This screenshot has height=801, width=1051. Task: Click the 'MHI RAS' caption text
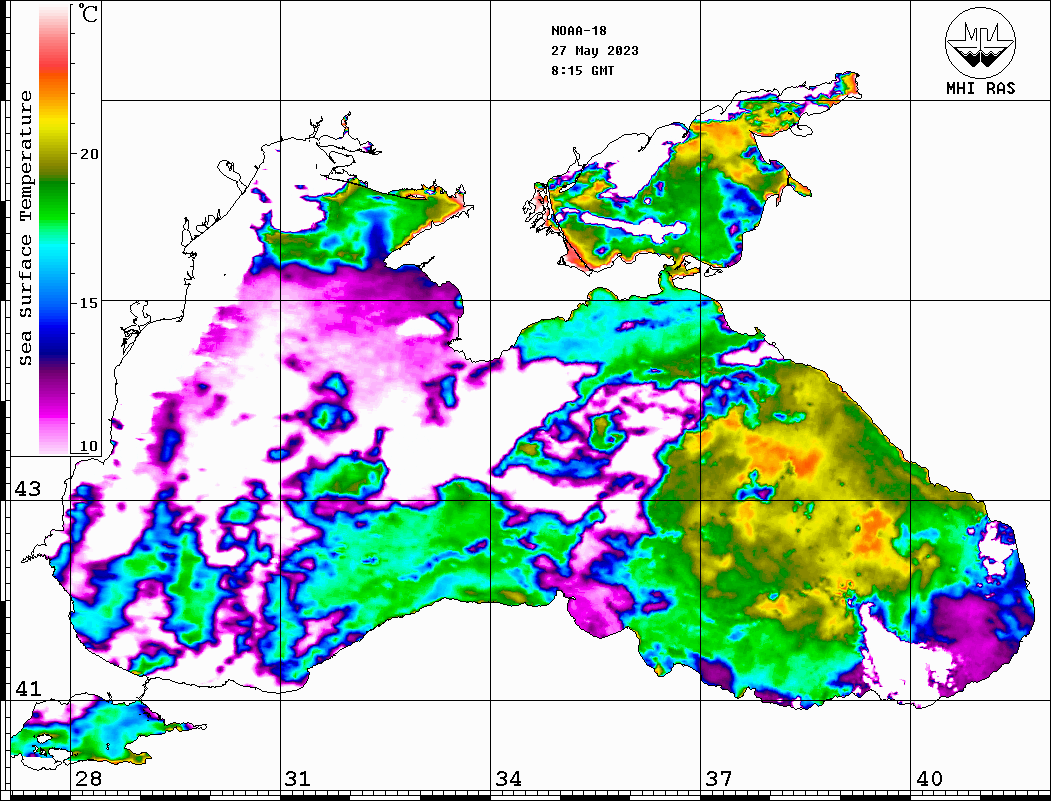coord(981,88)
